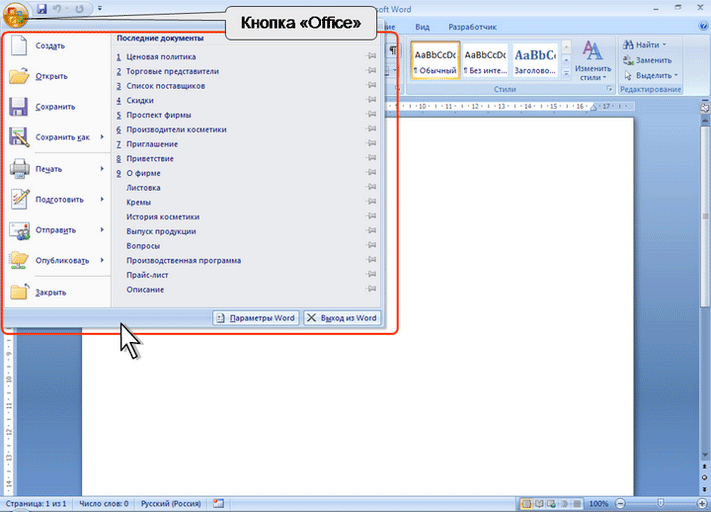
Task: Choose Открыть from the Office menu
Action: (x=57, y=76)
